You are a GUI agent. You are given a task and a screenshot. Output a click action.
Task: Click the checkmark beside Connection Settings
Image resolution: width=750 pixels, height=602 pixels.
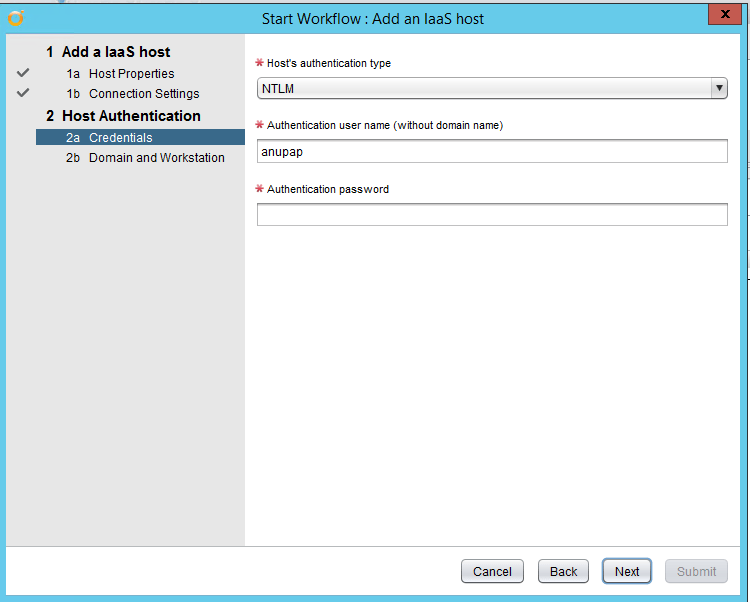pos(24,94)
